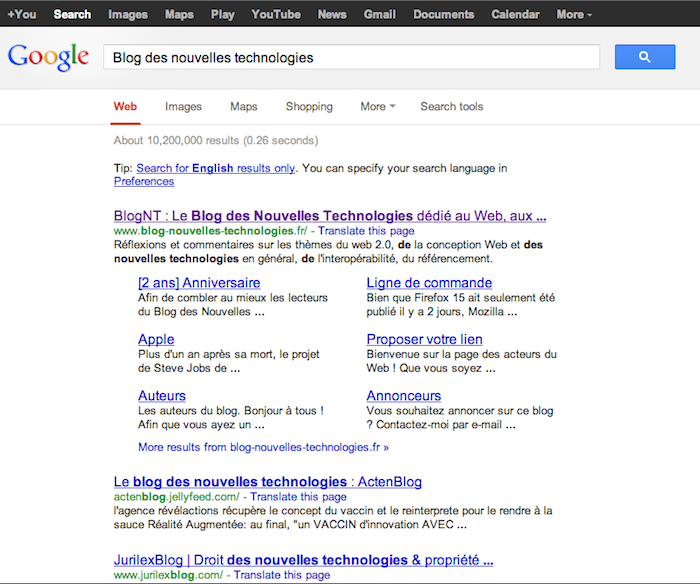Open BlogNT Blog des Nouvelles Technologies result
This screenshot has width=700, height=584.
tap(330, 216)
